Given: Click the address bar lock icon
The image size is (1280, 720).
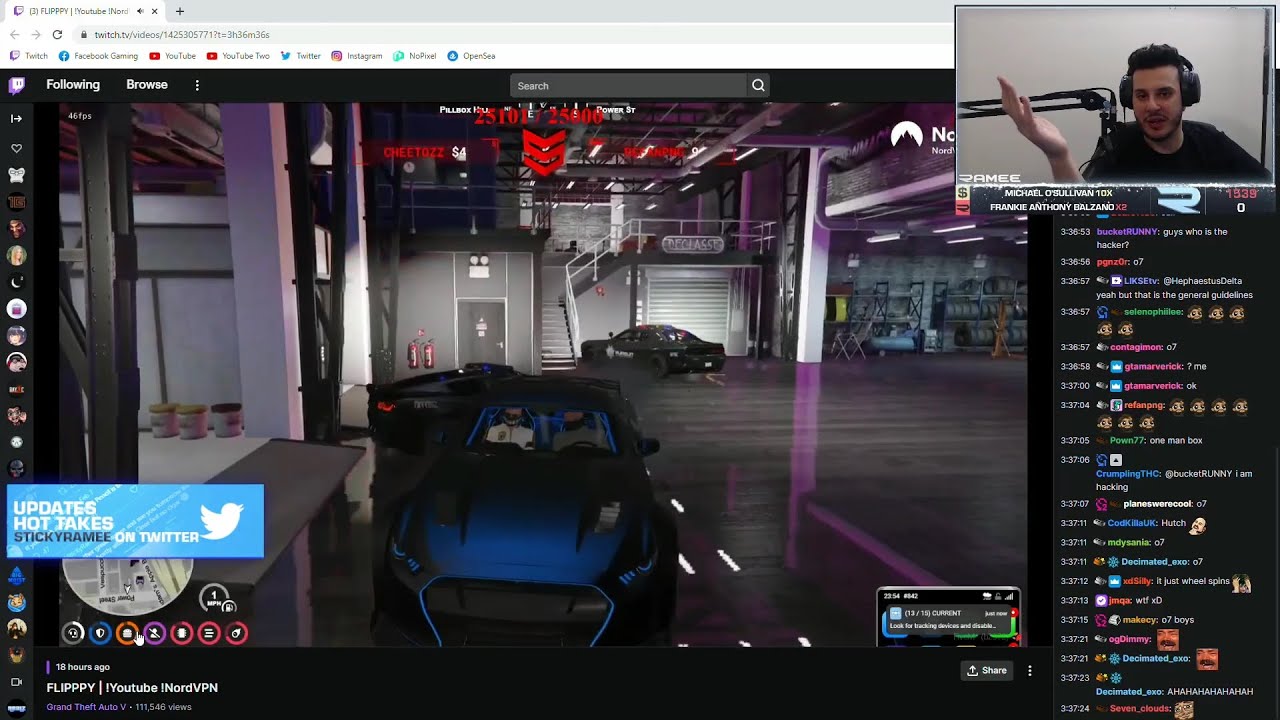Looking at the screenshot, I should click(x=85, y=35).
